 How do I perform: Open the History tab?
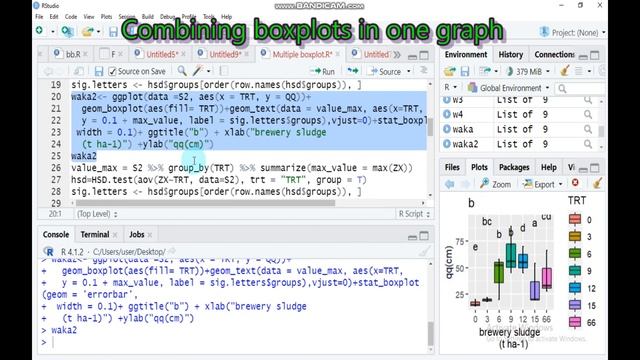coord(511,55)
